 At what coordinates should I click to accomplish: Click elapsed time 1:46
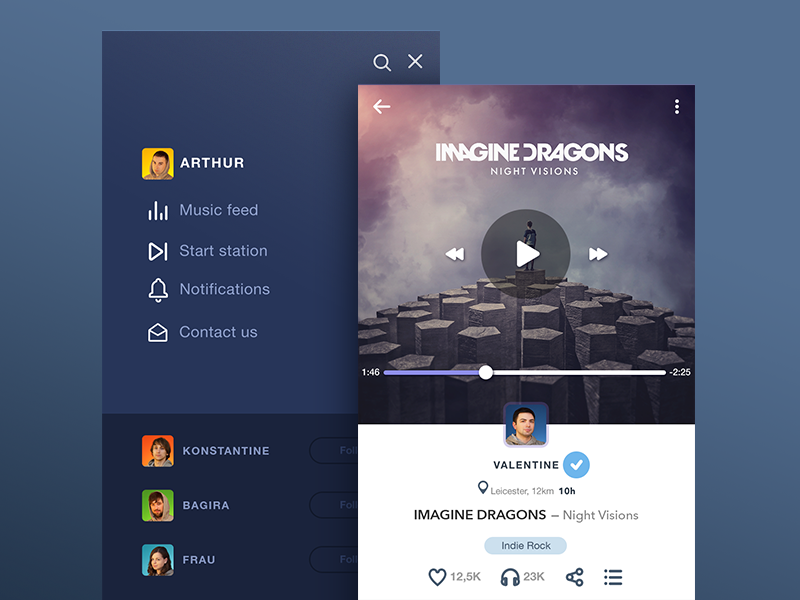click(370, 372)
